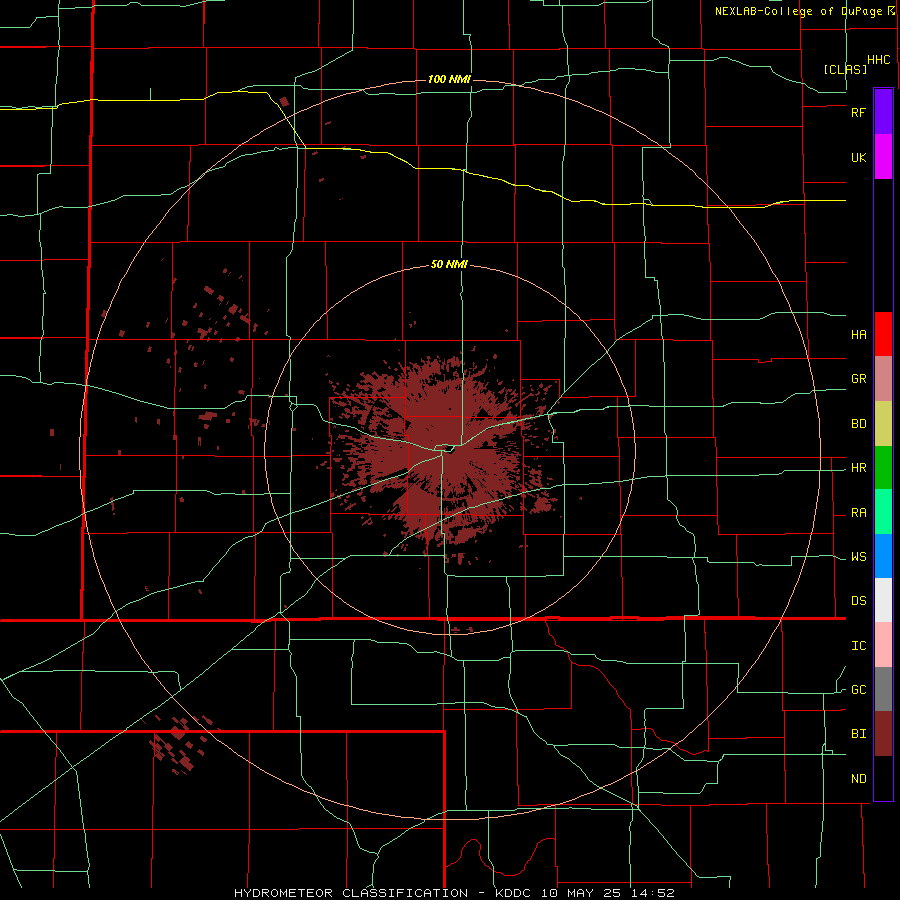Click the BI legend label

858,734
